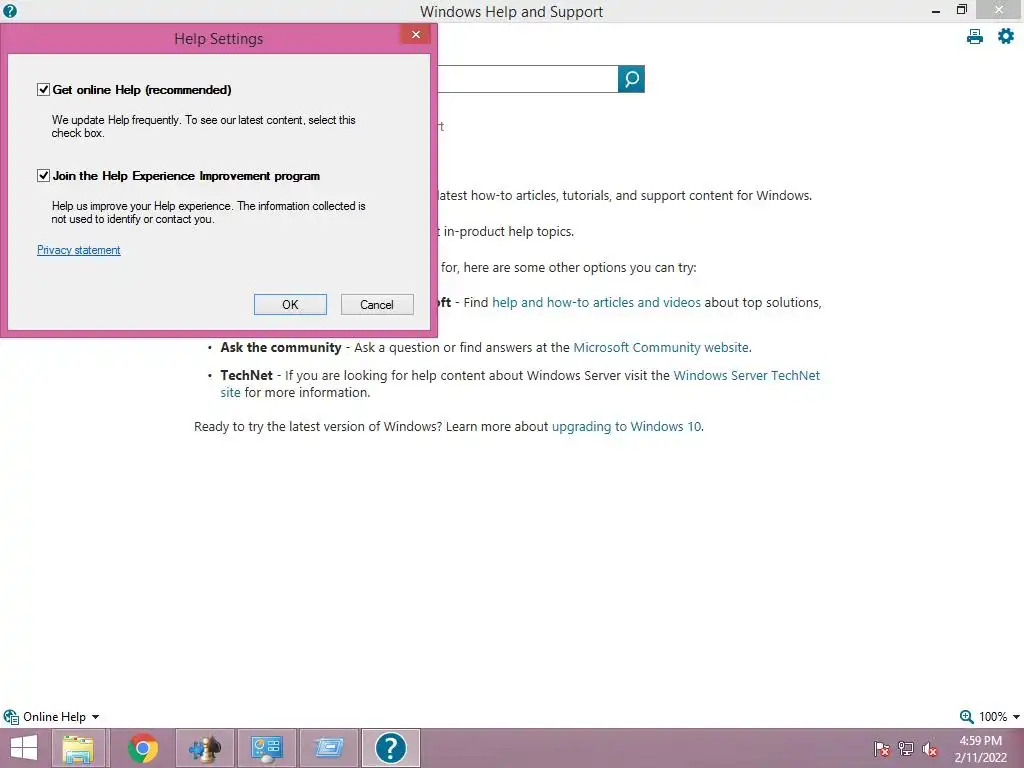Click the 'Ask the community' bold text
Screen dimensions: 1024x768
(281, 347)
